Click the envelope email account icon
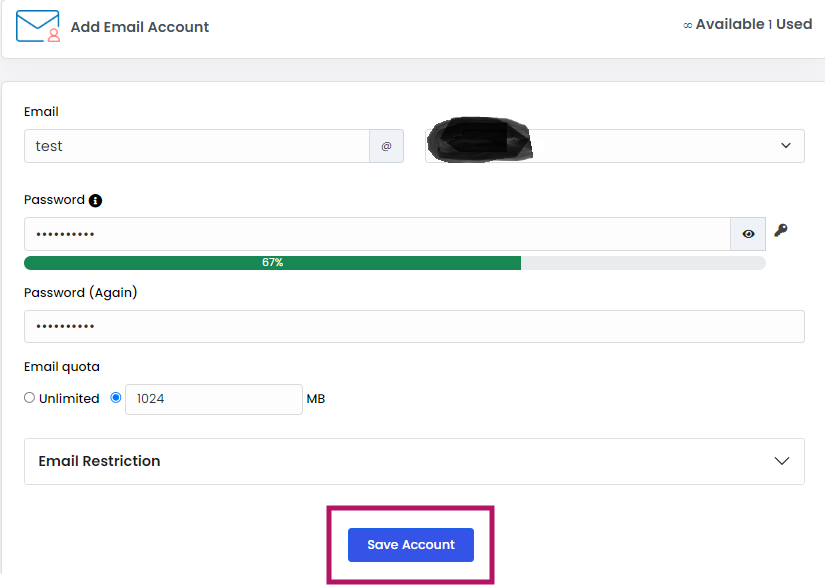825x585 pixels. 39,26
